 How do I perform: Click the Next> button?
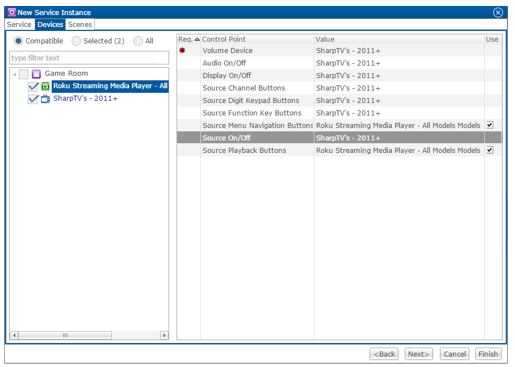[x=419, y=354]
